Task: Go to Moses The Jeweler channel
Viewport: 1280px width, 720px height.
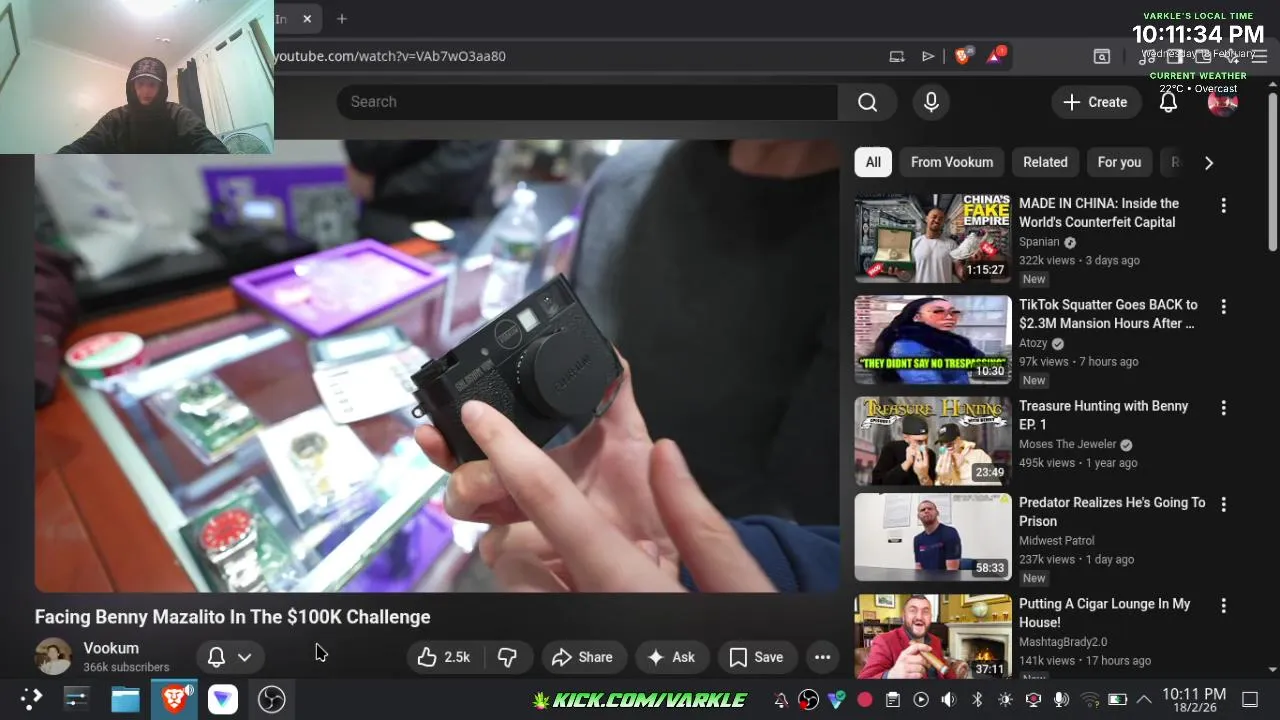Action: click(1068, 444)
